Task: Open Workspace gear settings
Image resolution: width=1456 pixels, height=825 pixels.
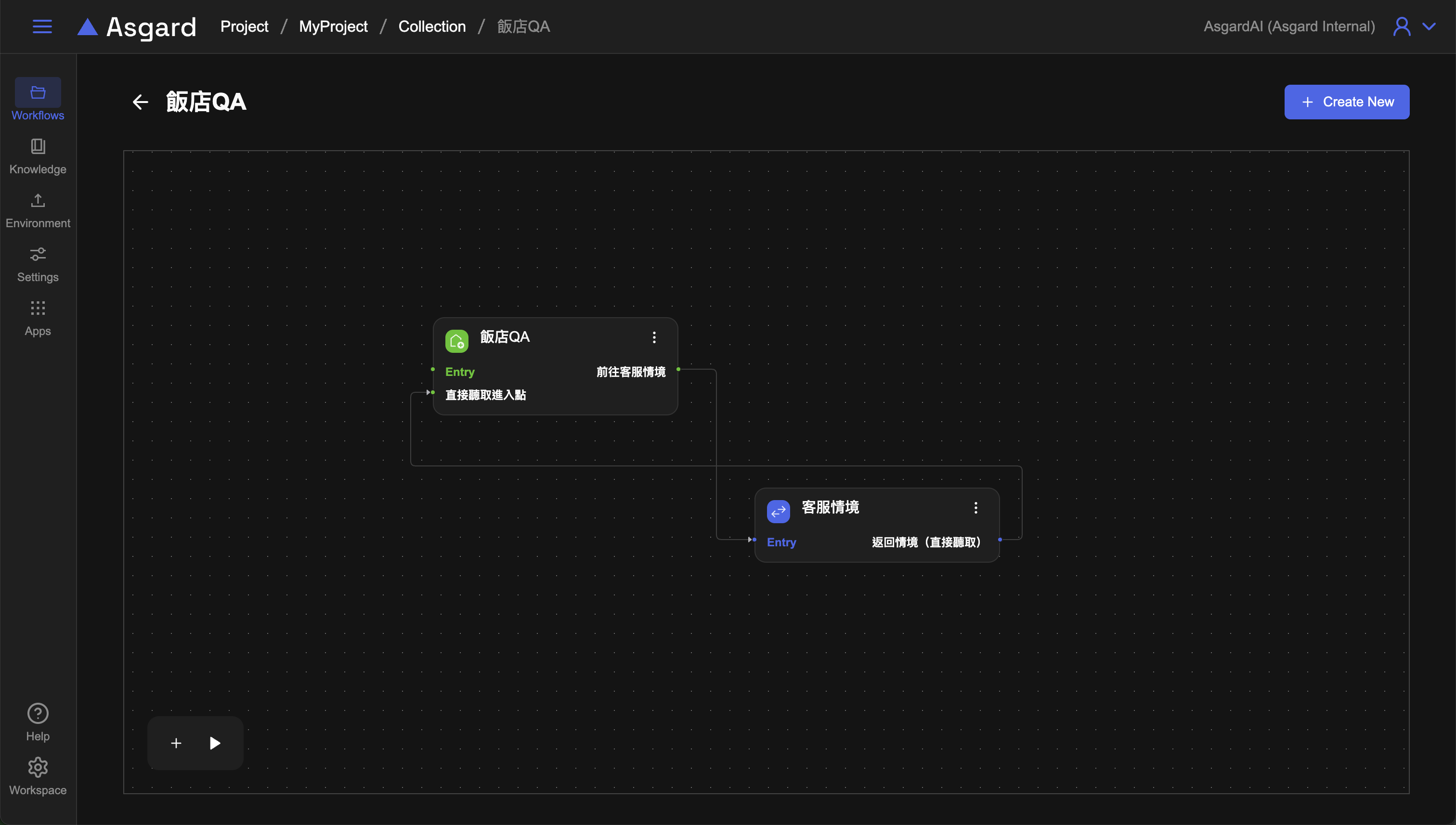Action: pos(38,776)
